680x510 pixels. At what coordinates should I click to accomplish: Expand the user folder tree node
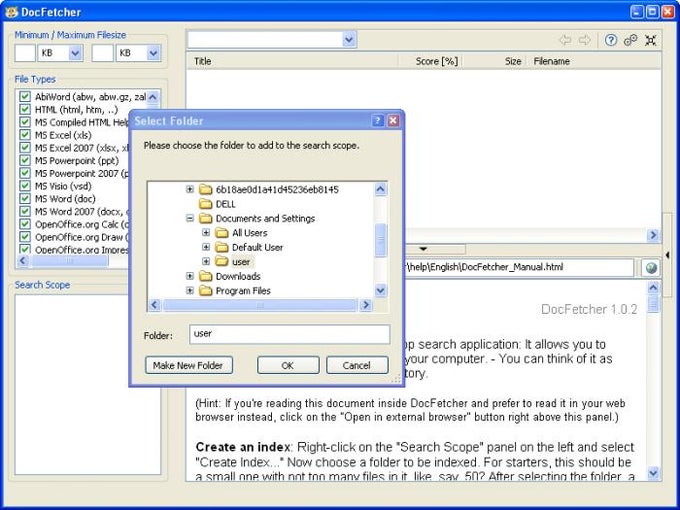(x=206, y=262)
